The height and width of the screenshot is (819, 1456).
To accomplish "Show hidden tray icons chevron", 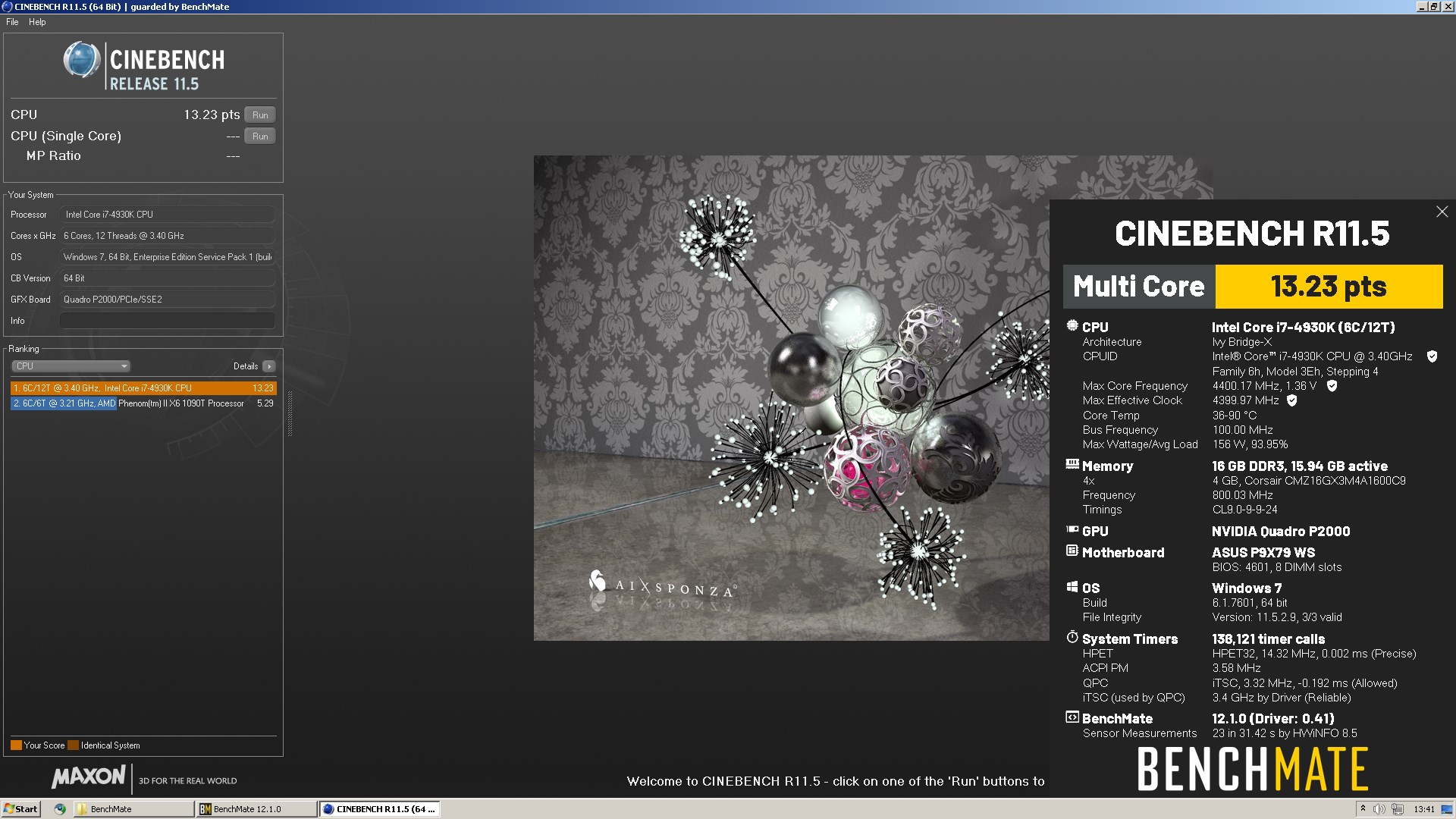I will [x=1362, y=809].
